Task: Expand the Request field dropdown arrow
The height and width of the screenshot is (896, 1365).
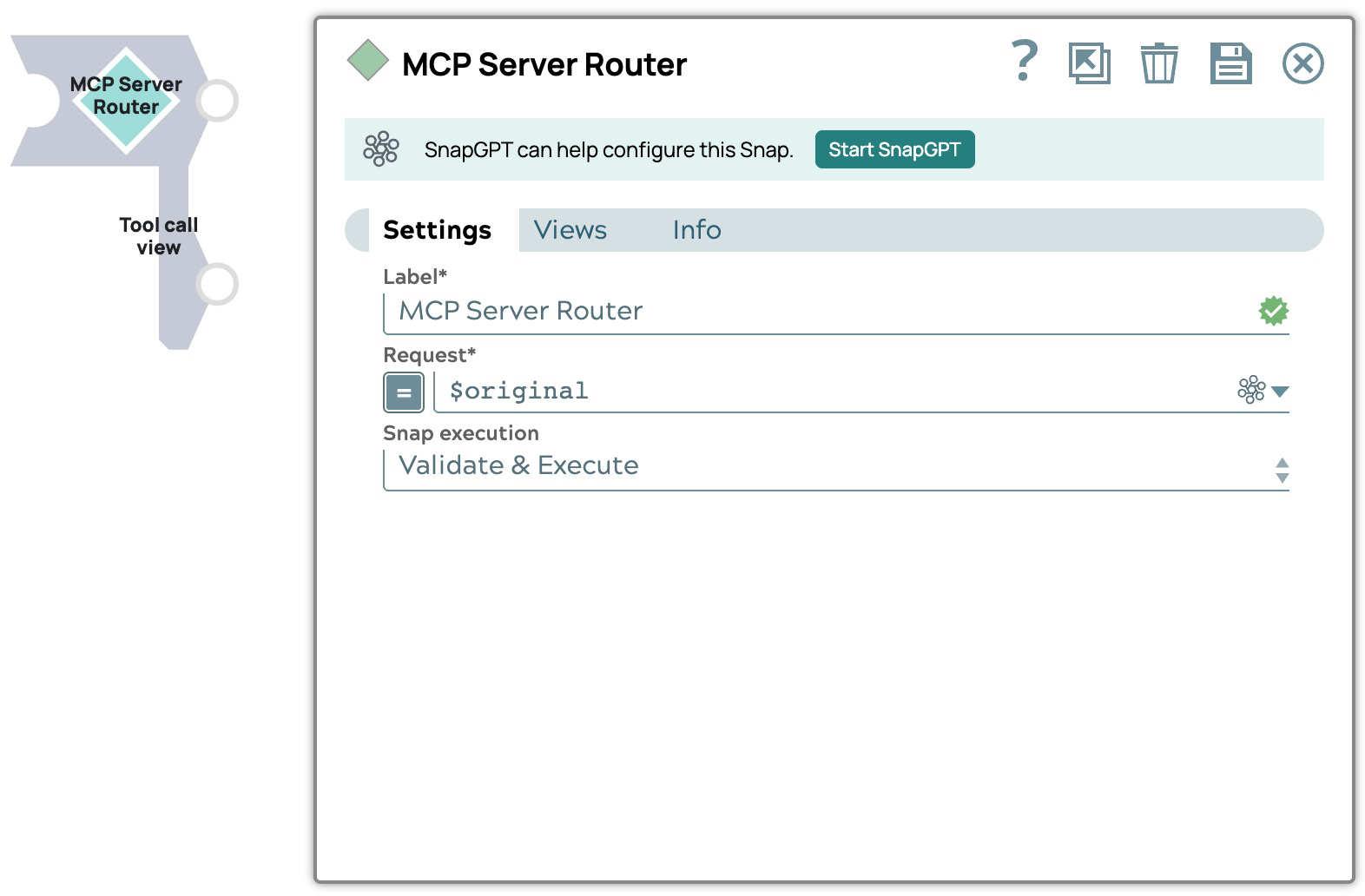Action: pyautogui.click(x=1280, y=392)
